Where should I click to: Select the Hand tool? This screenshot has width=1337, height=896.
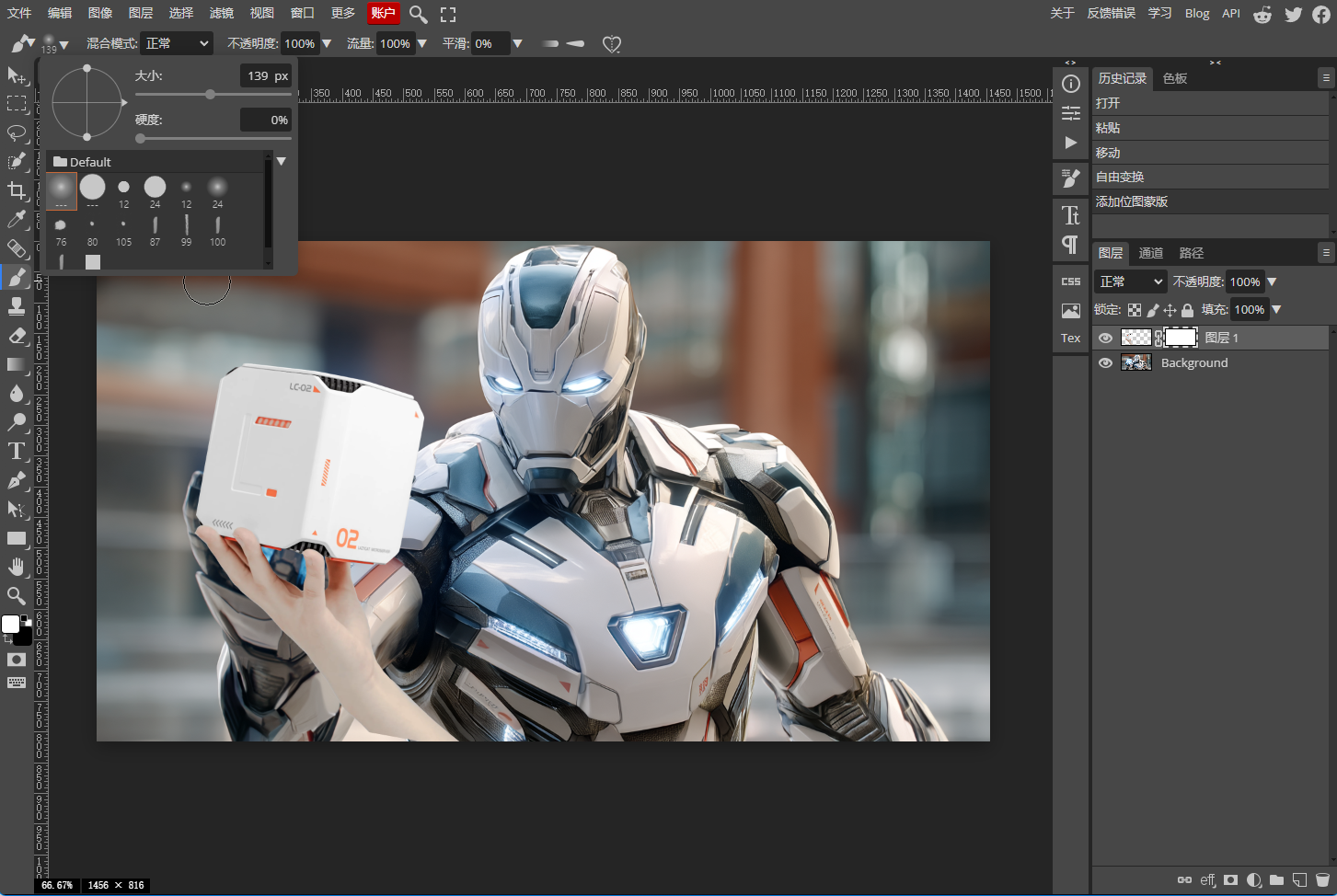pyautogui.click(x=17, y=567)
